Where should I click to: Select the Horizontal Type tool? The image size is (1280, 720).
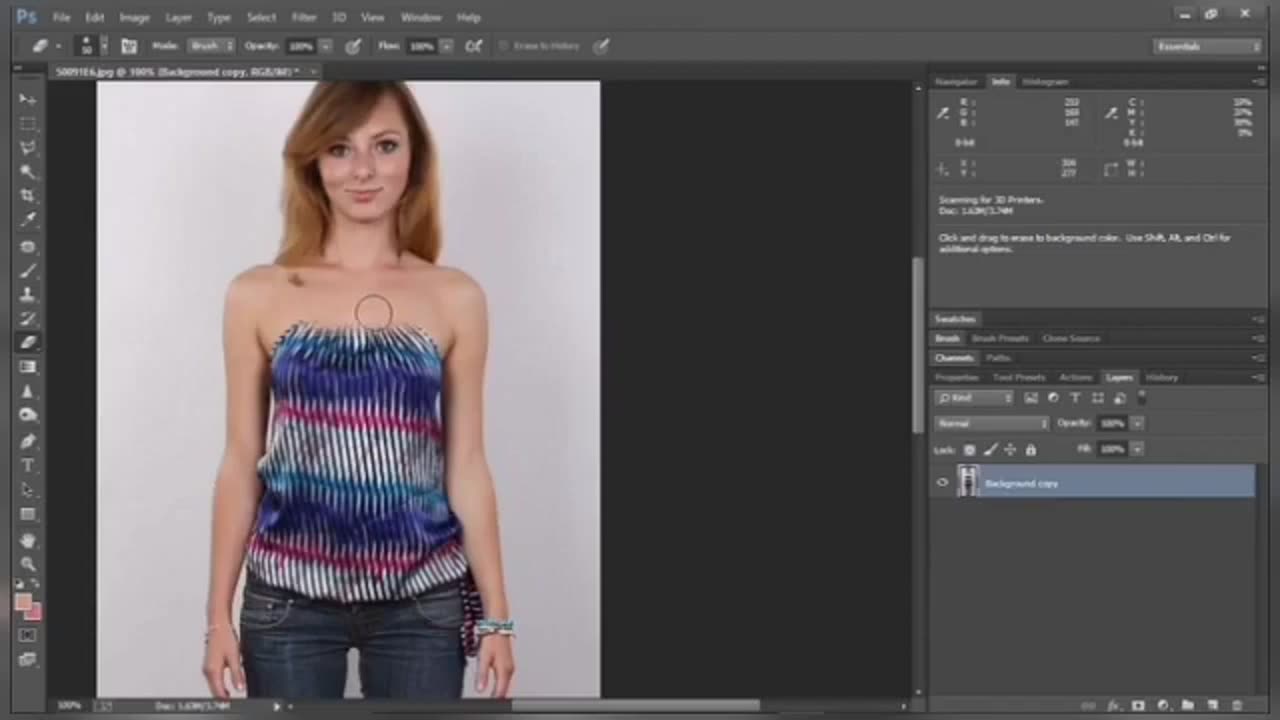[x=28, y=465]
